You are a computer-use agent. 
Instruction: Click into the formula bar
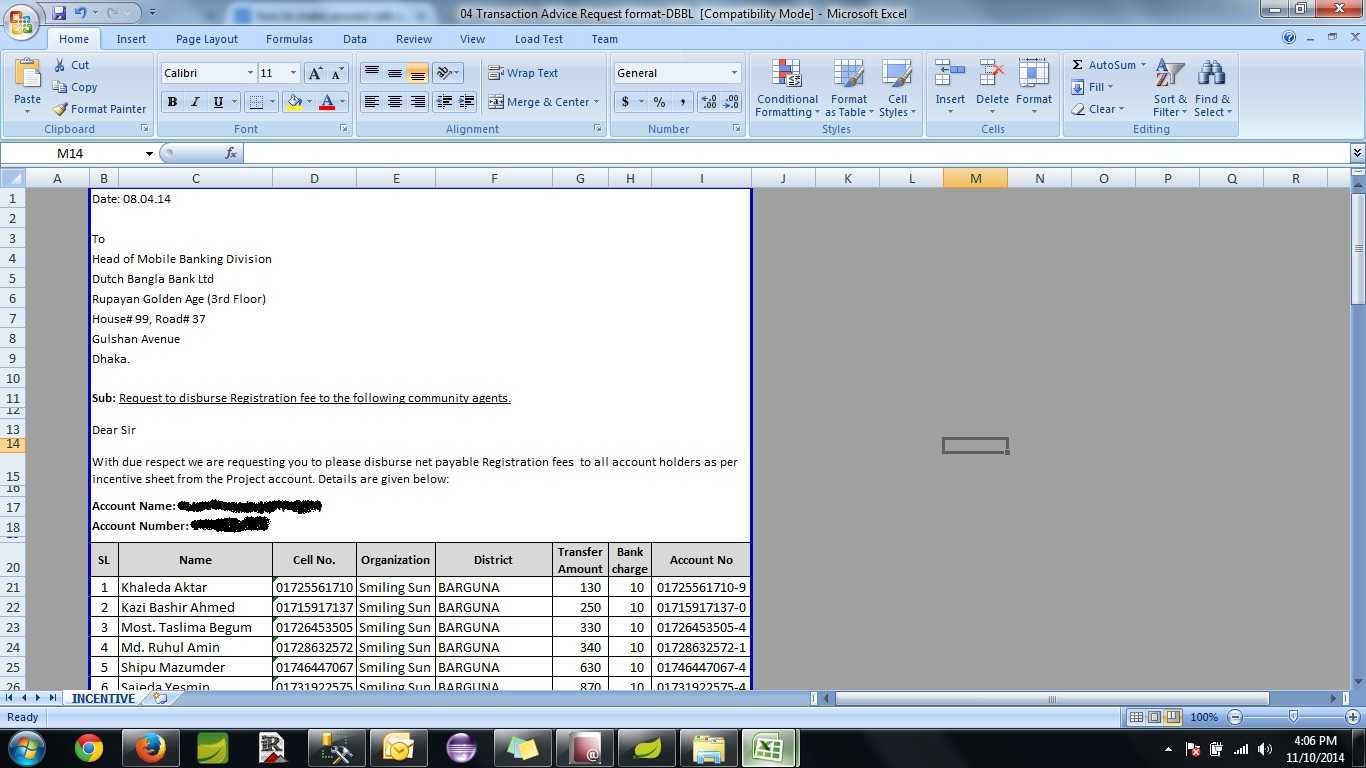pyautogui.click(x=796, y=153)
